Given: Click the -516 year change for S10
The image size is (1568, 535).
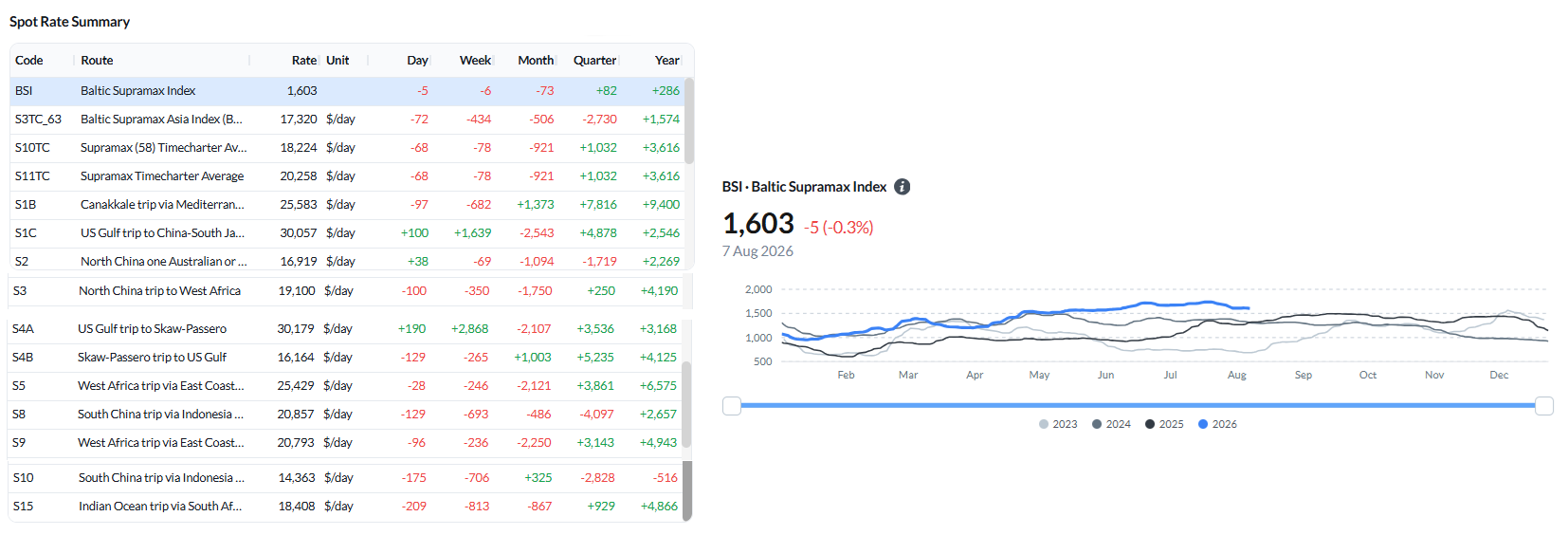Looking at the screenshot, I should tap(665, 478).
